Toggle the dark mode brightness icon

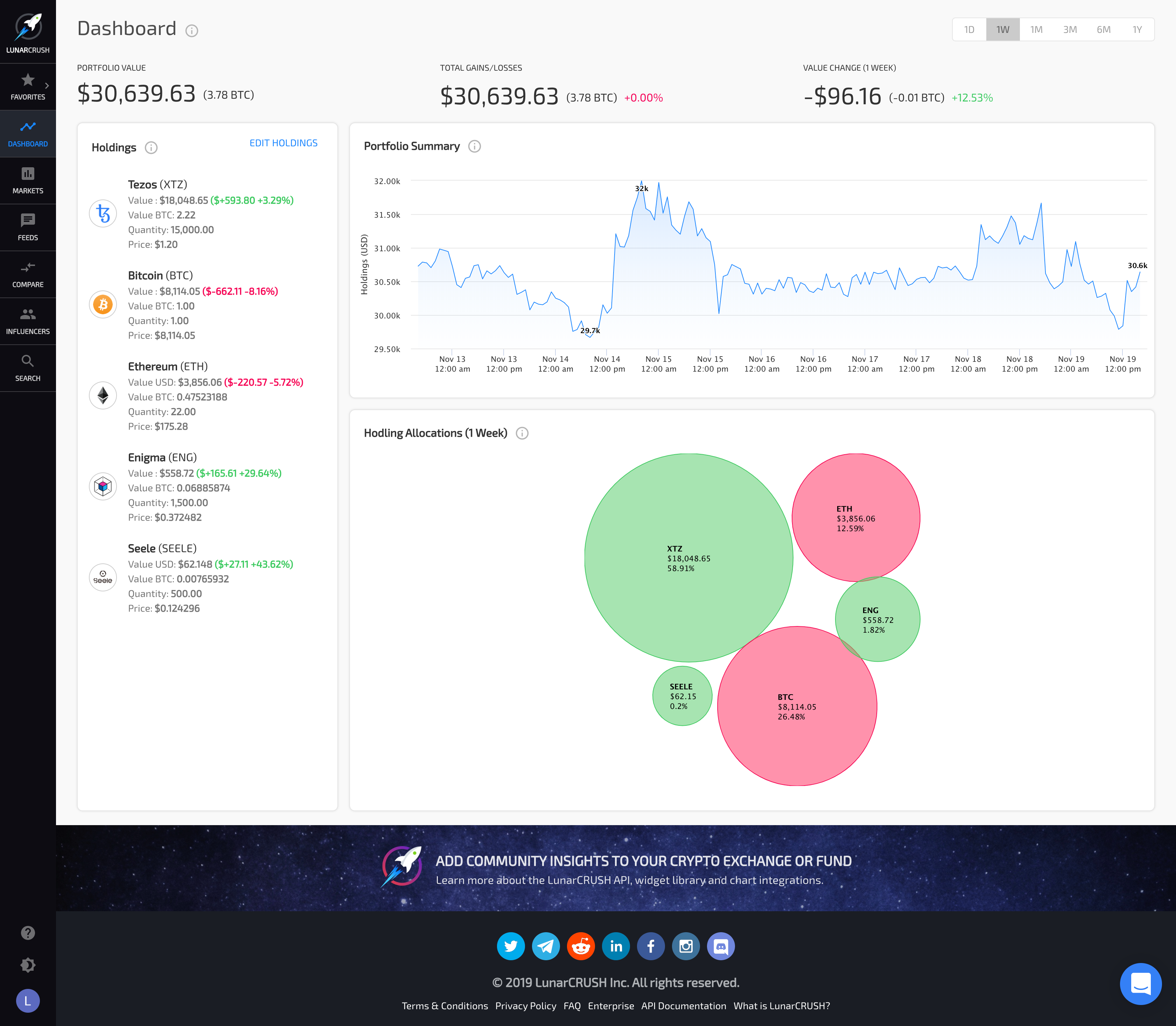click(28, 965)
